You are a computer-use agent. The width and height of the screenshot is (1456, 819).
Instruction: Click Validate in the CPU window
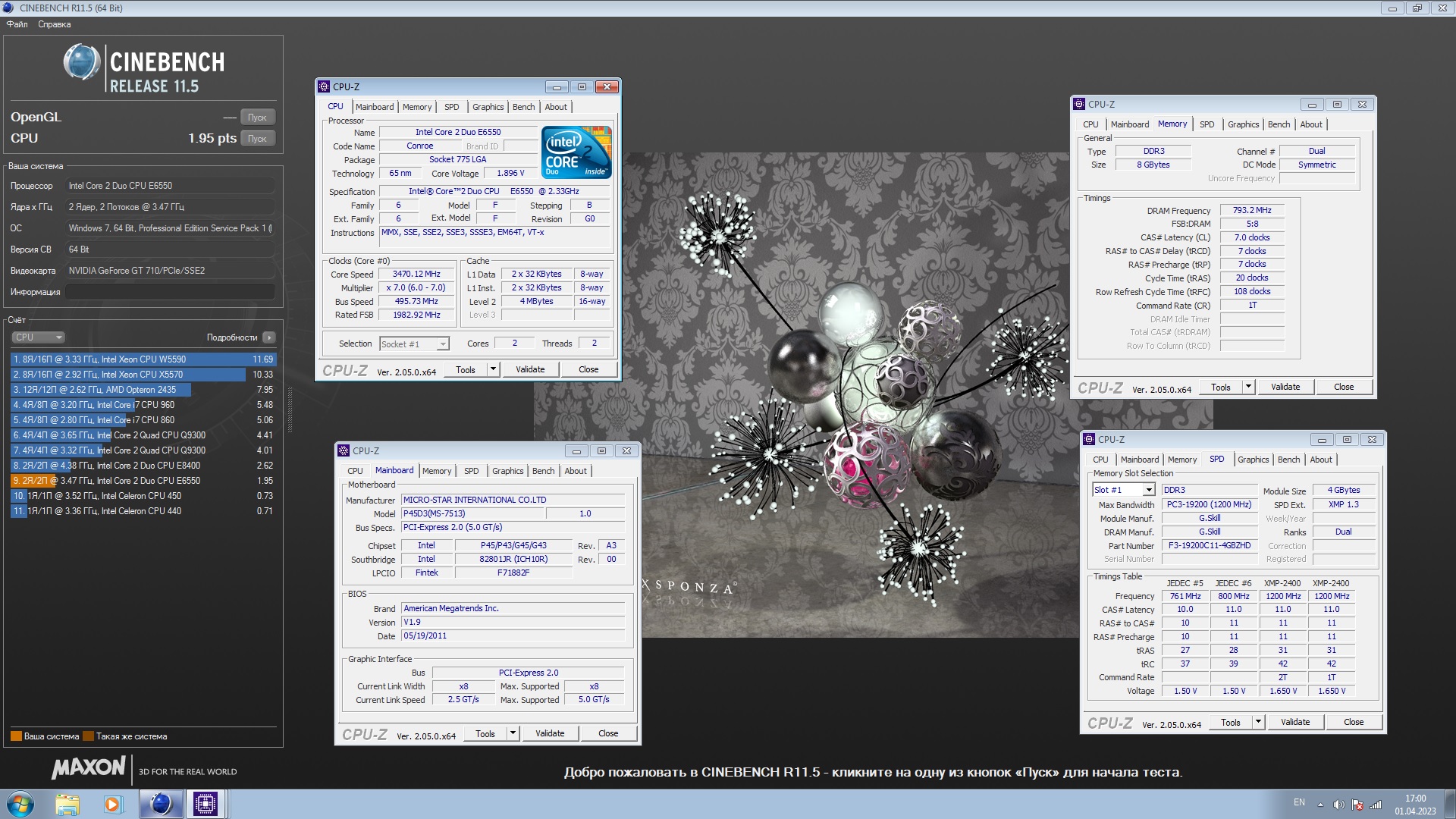(530, 369)
